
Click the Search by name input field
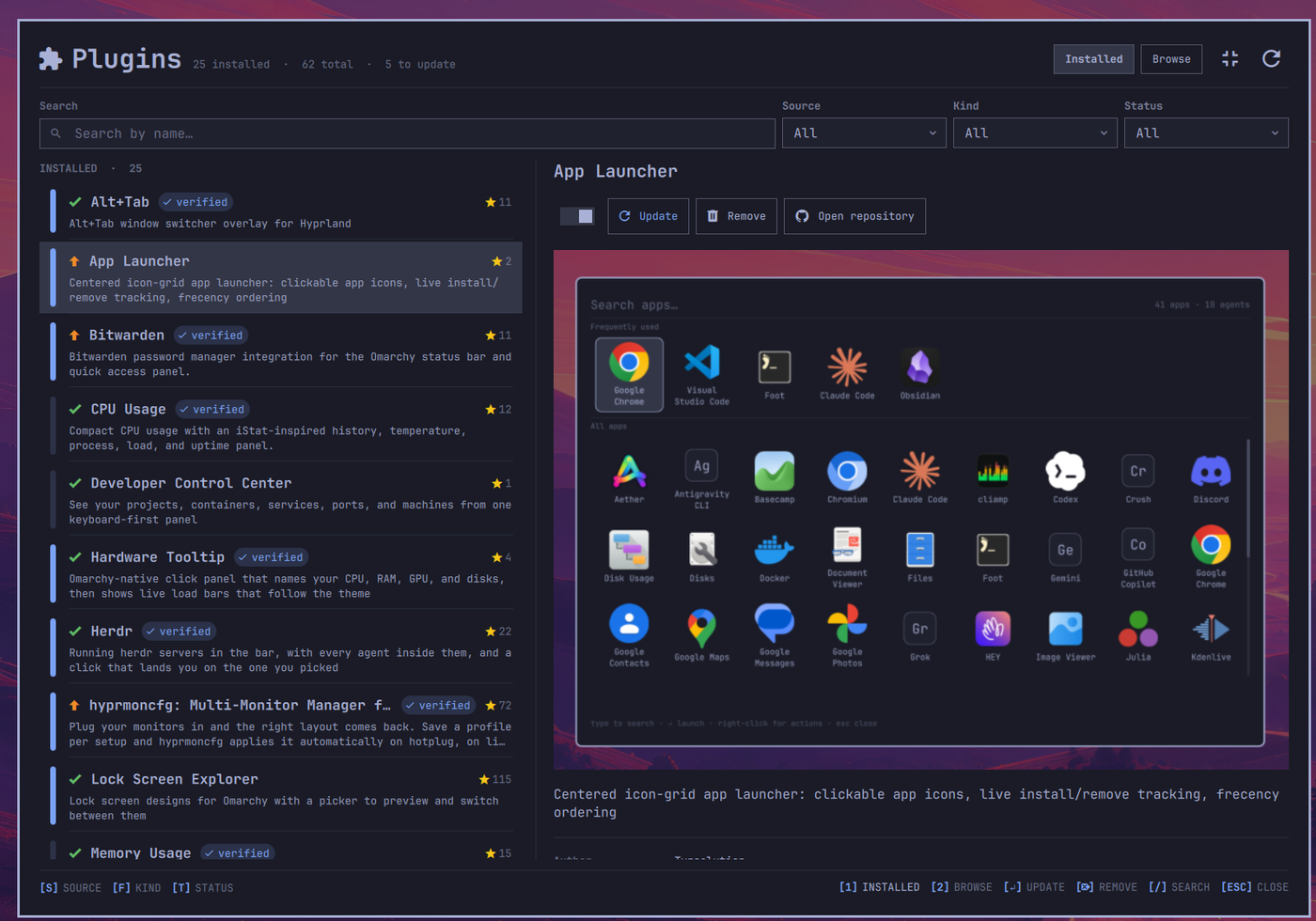pos(407,133)
